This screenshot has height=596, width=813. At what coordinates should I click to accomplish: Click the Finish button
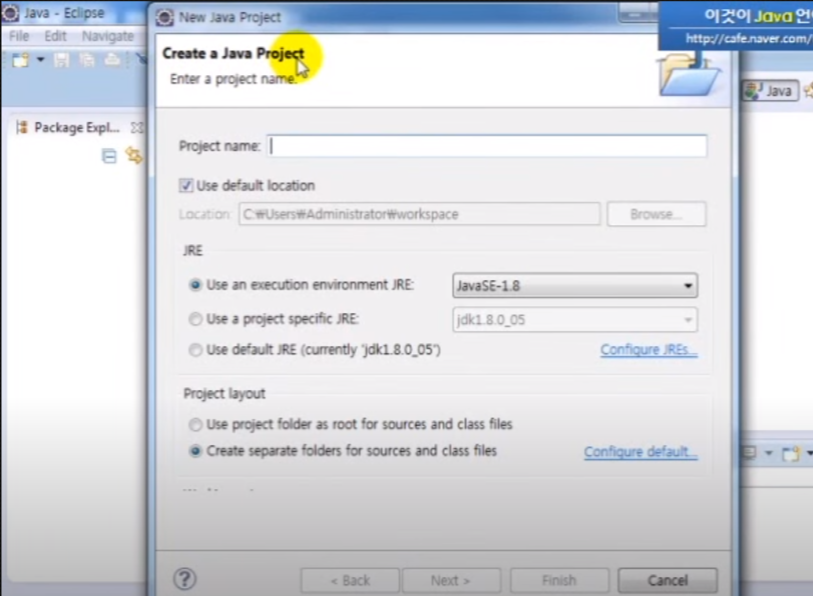(559, 580)
